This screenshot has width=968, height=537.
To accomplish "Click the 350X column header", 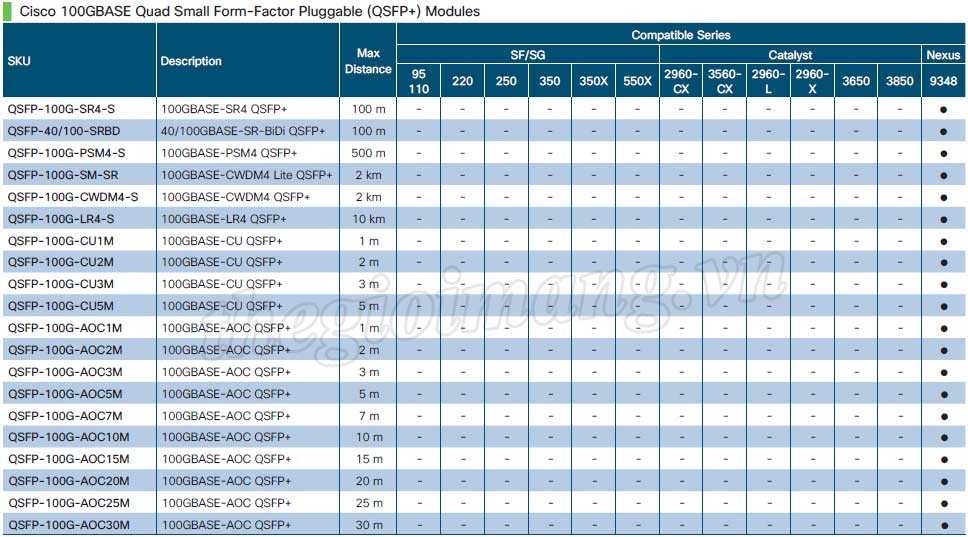I will (x=593, y=81).
